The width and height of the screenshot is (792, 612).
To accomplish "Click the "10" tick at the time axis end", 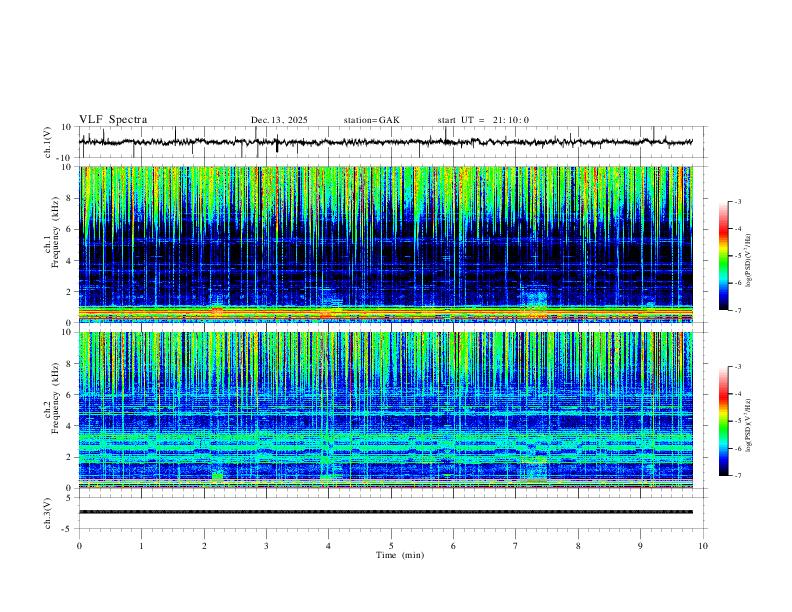I will point(703,546).
